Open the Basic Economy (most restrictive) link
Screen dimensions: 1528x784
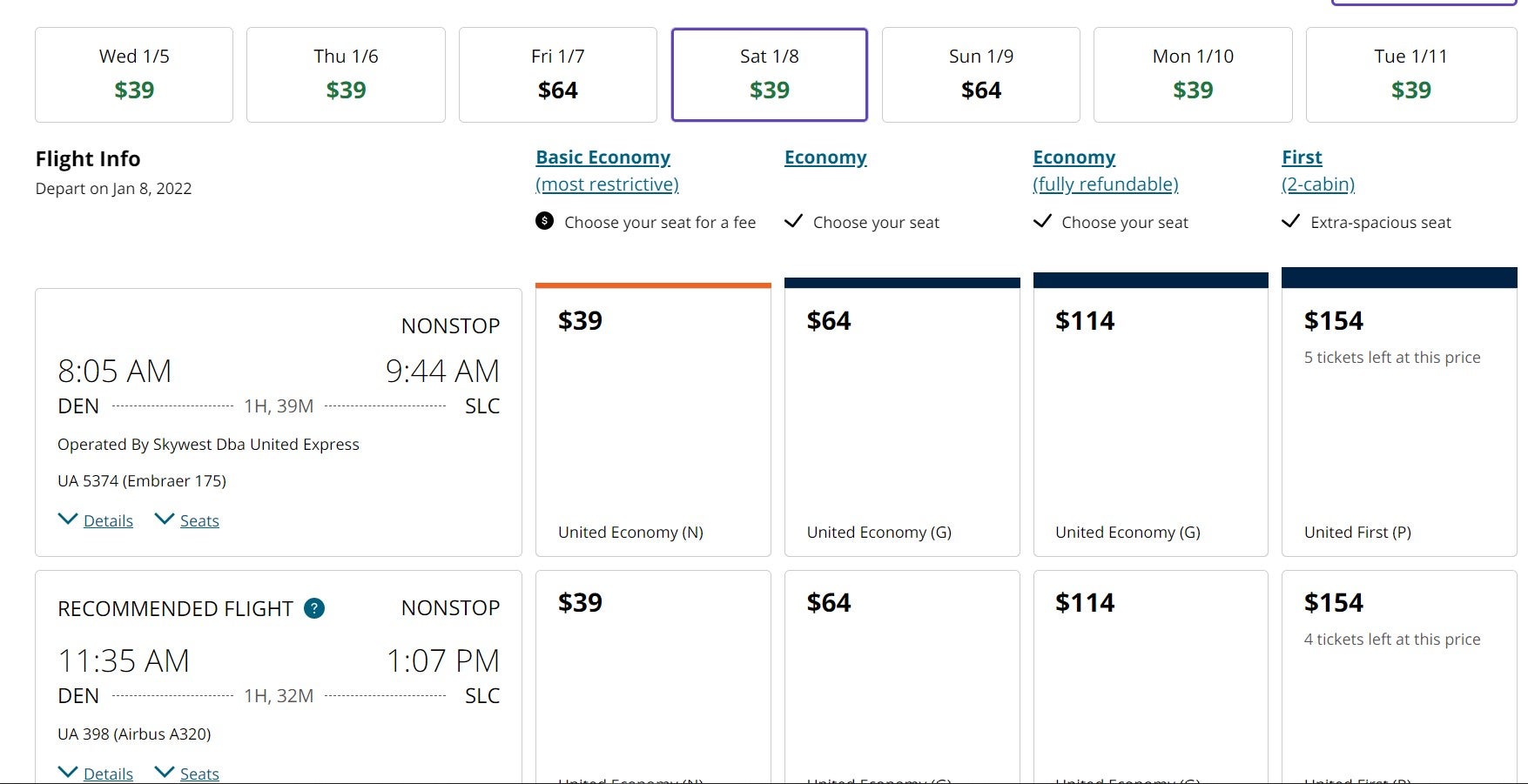coord(607,171)
